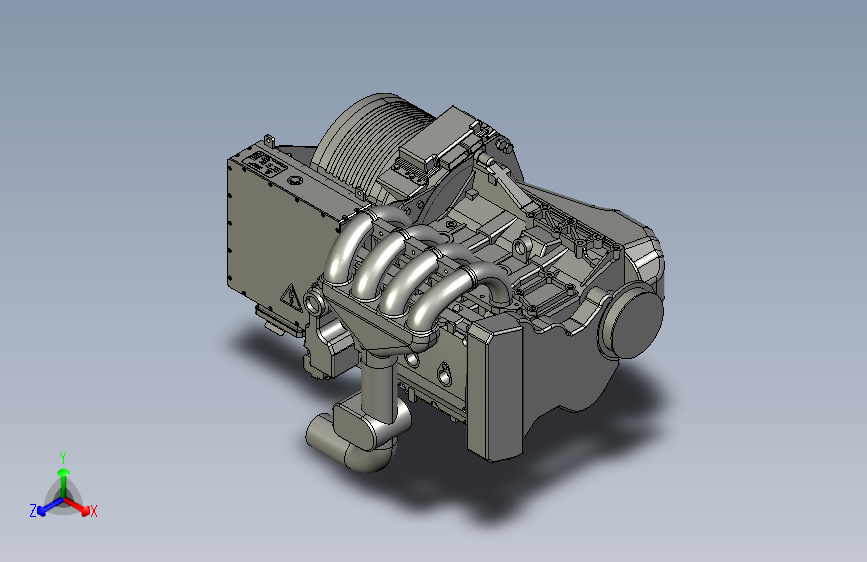Click the high-voltage warning triangle on the box
This screenshot has height=562, width=867.
pyautogui.click(x=290, y=299)
